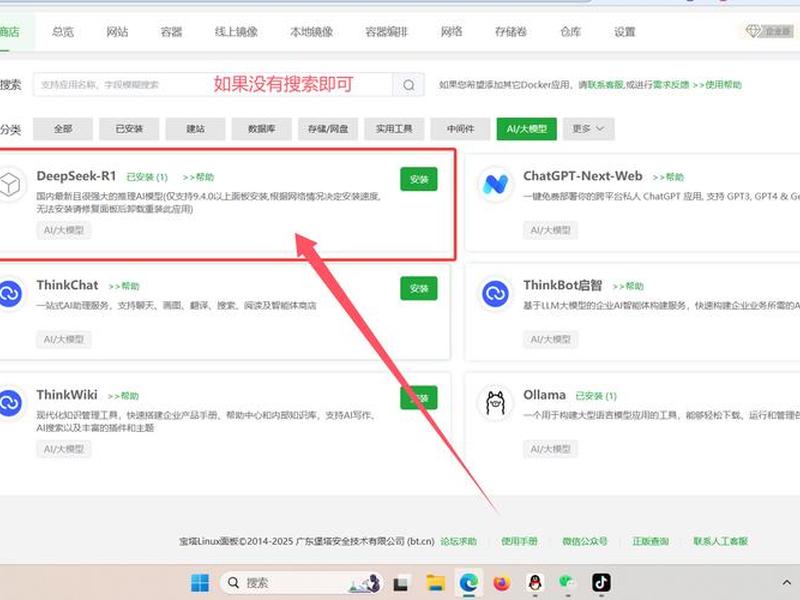Click the 需求反馈 link

(670, 85)
